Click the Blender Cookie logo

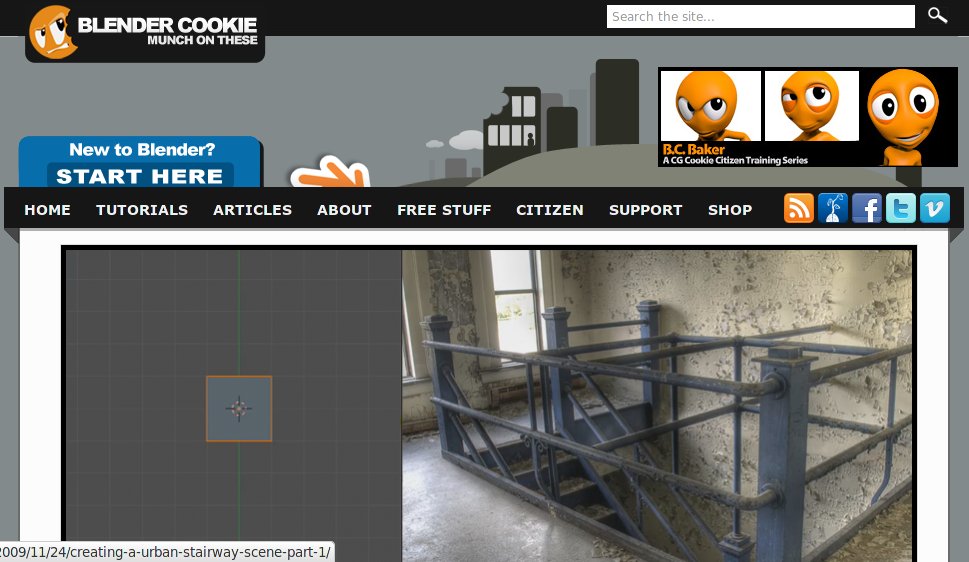click(145, 32)
